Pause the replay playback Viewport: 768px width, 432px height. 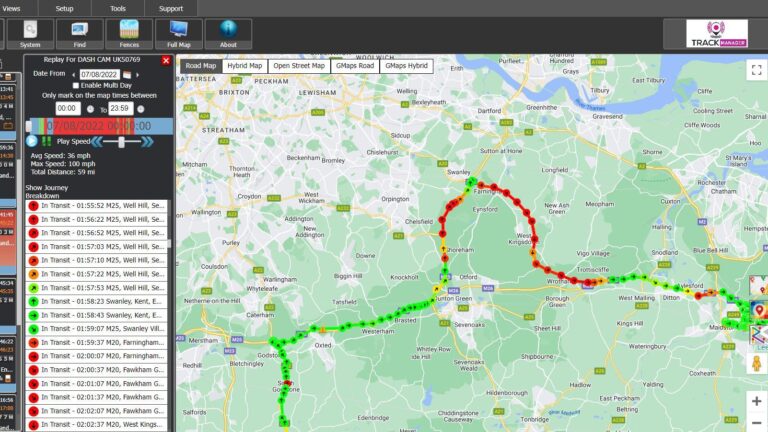pos(46,142)
